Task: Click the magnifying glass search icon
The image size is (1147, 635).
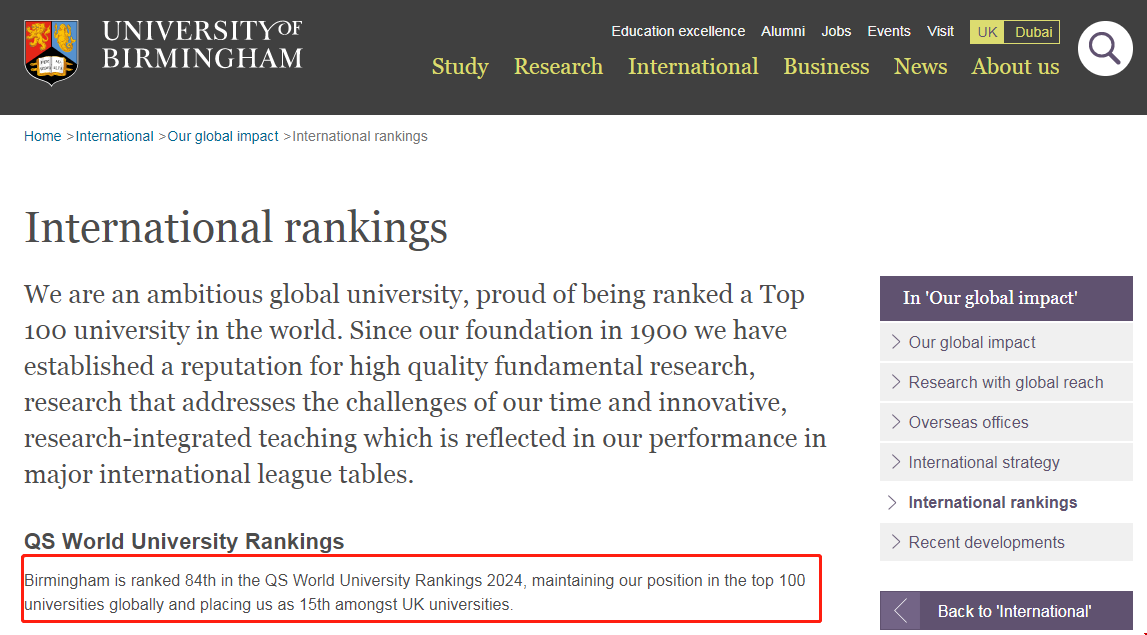Action: click(1104, 48)
